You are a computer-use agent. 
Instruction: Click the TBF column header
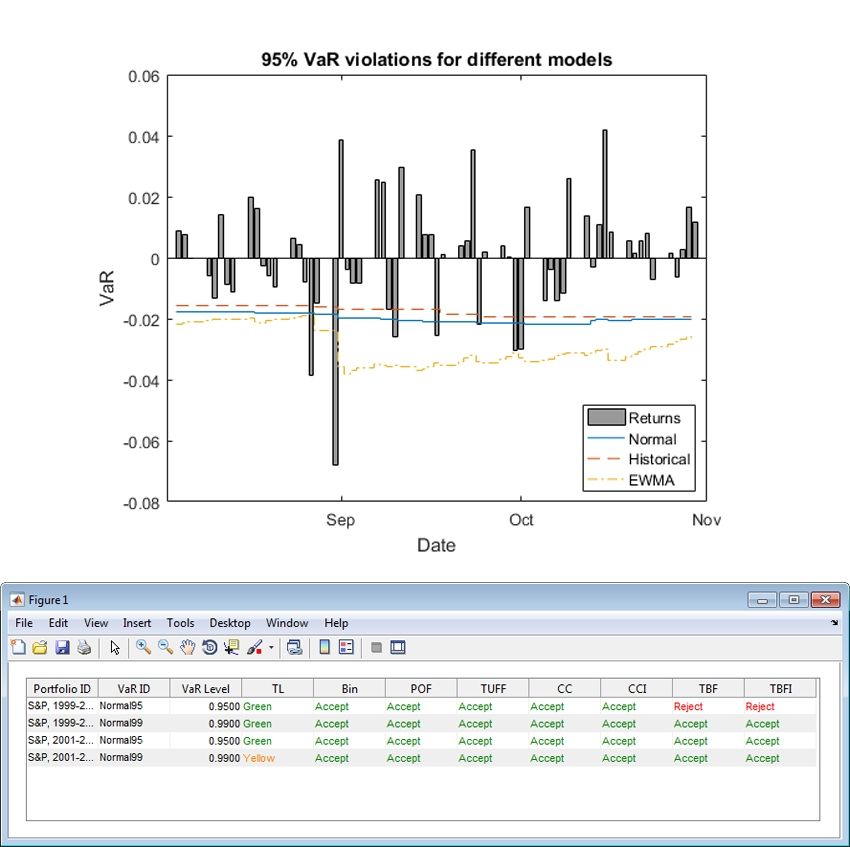click(707, 688)
